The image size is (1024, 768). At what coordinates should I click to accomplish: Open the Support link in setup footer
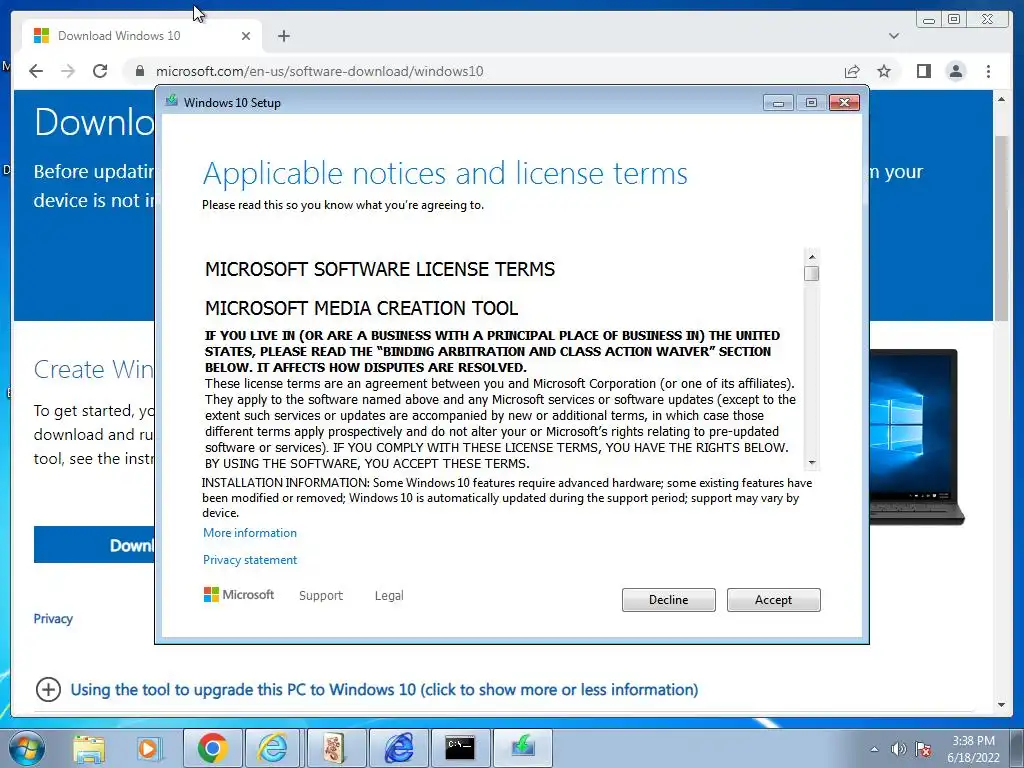pos(321,596)
